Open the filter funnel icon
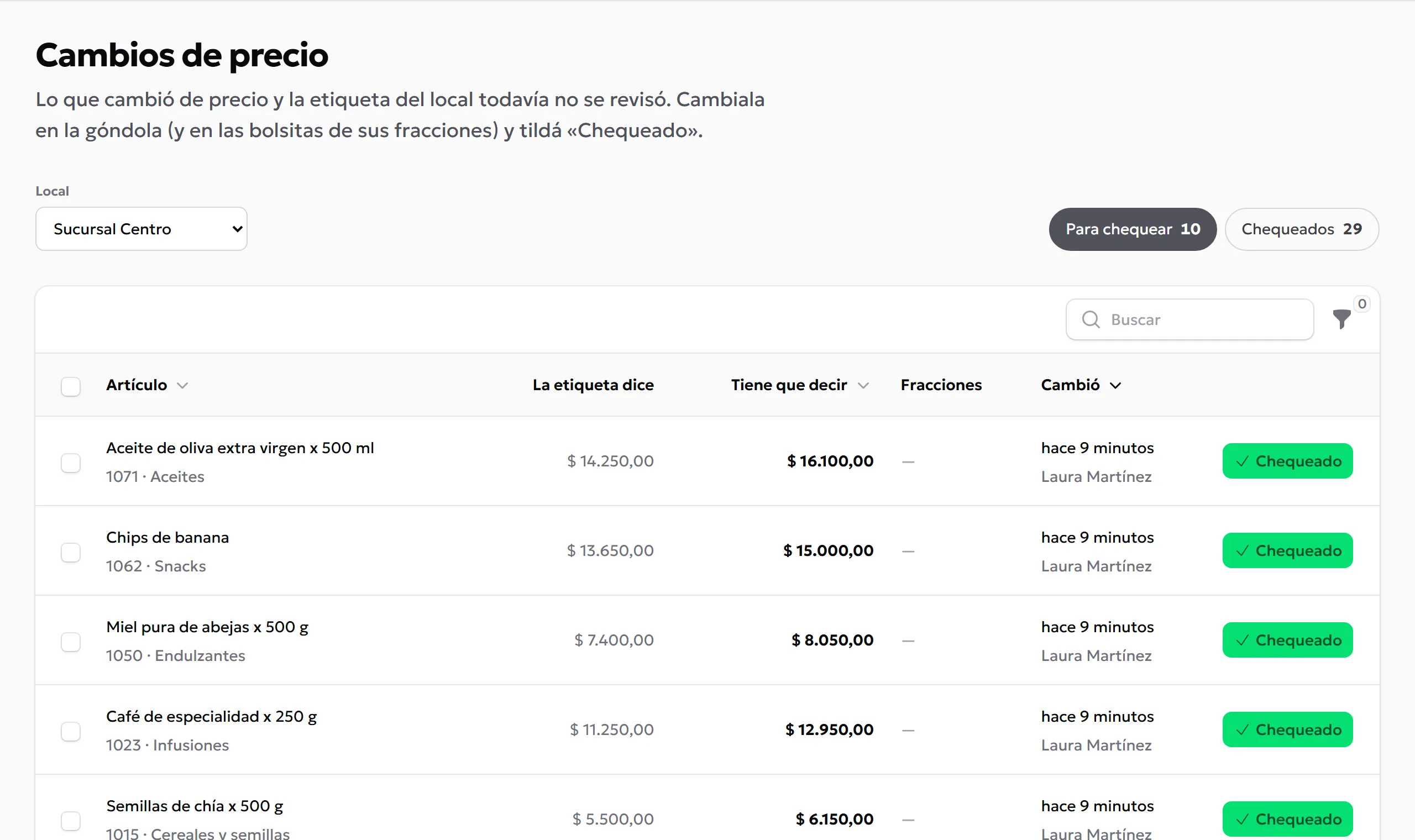Viewport: 1415px width, 840px height. [x=1341, y=319]
